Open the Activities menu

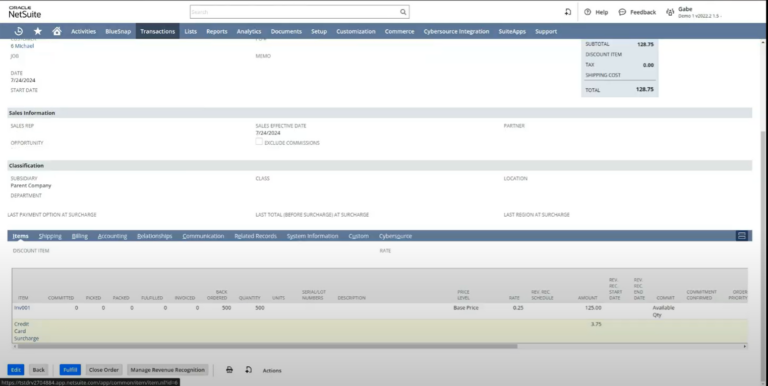click(83, 31)
